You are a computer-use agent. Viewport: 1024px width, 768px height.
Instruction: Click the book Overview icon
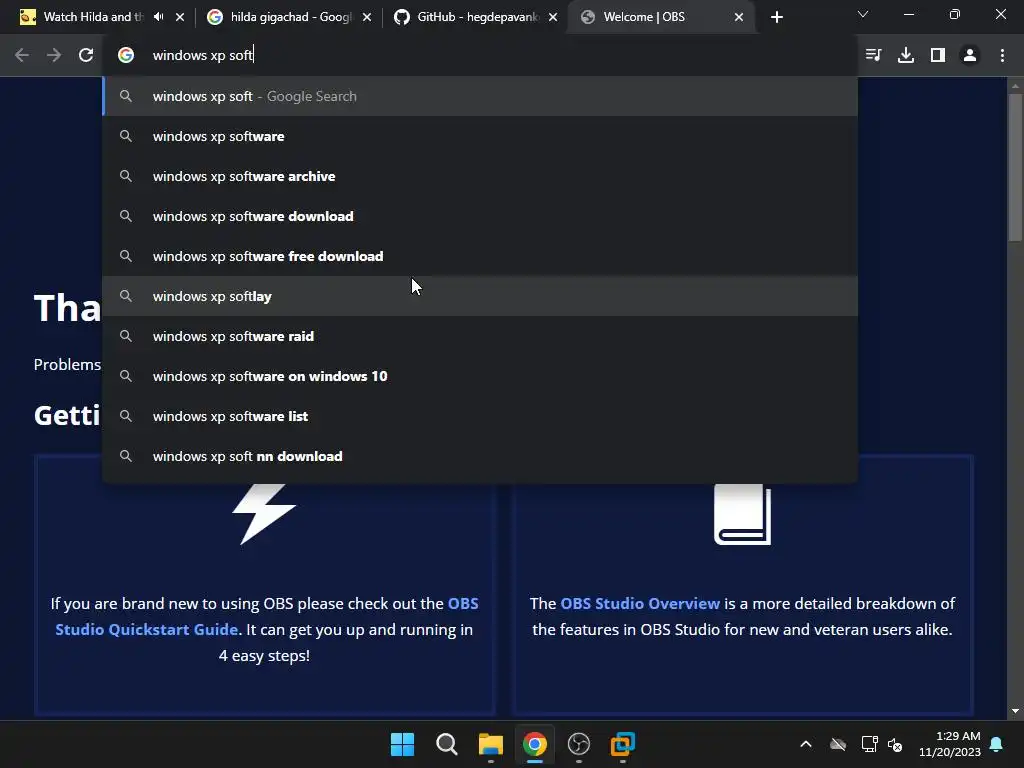(743, 514)
